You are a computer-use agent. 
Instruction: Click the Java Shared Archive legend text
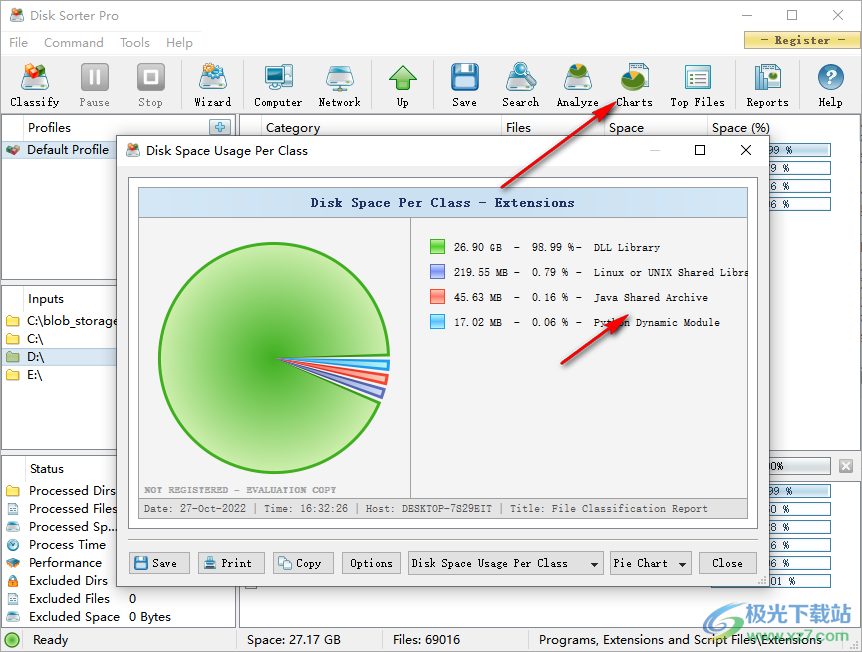tap(650, 297)
